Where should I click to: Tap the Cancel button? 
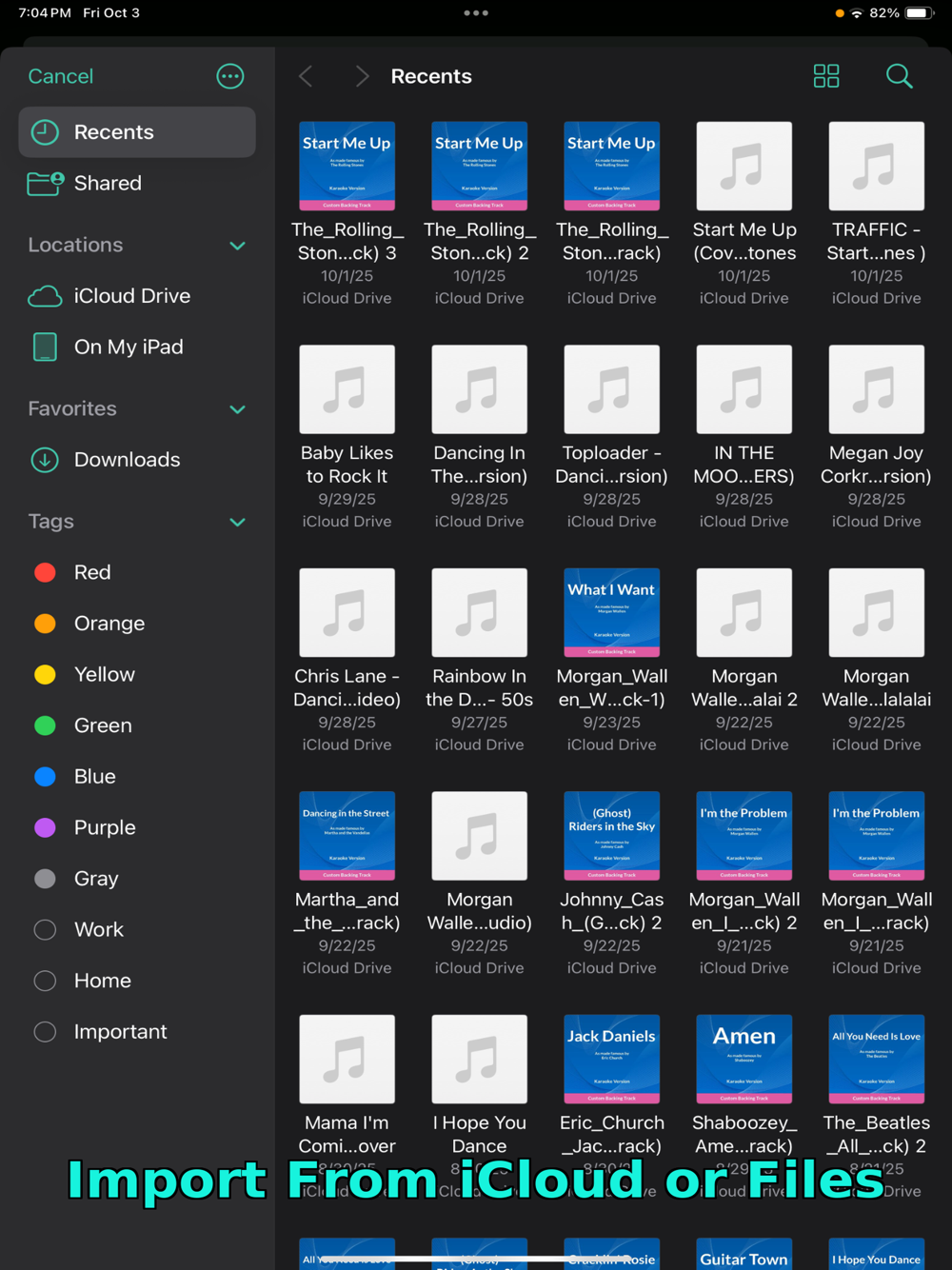click(61, 76)
